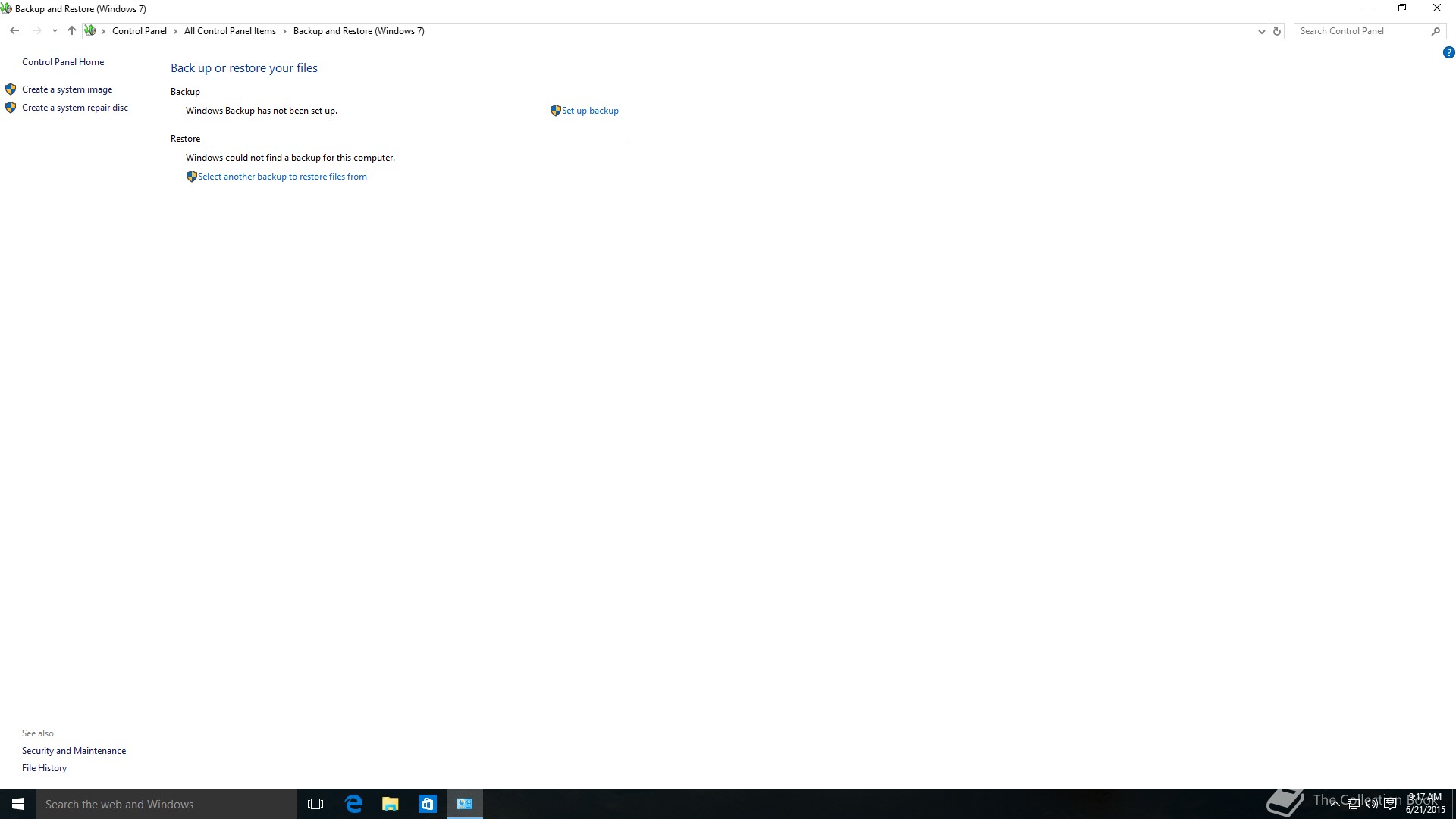Viewport: 1456px width, 819px height.
Task: Open File History link
Action: tap(44, 768)
